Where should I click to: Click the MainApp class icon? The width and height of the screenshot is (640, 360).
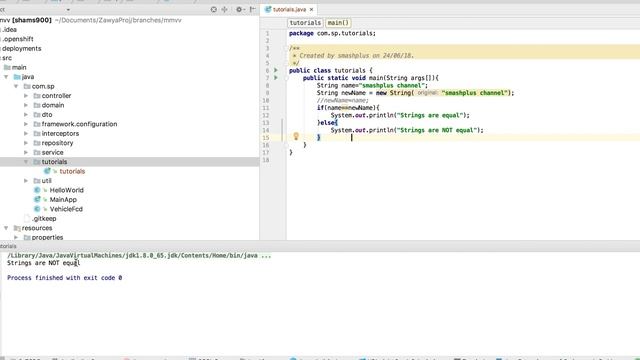point(37,199)
